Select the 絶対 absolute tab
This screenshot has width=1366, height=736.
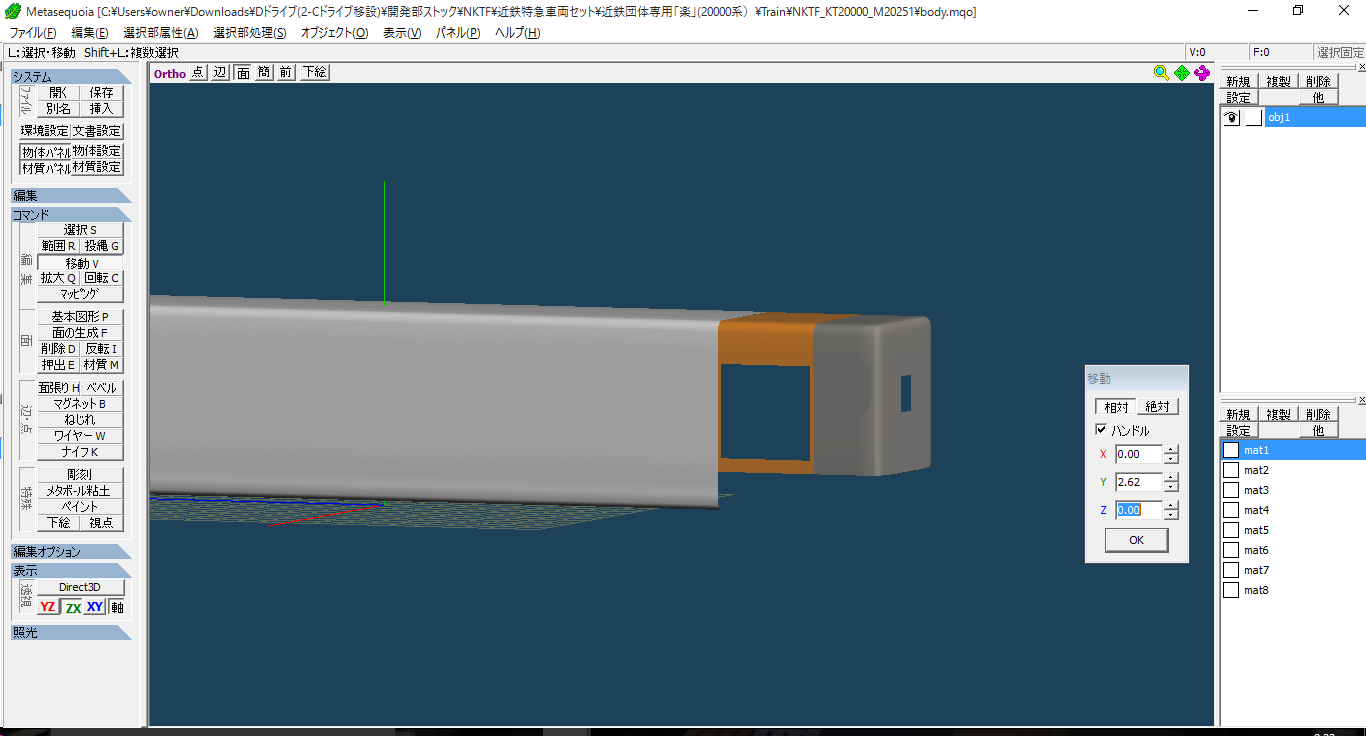(x=1158, y=407)
